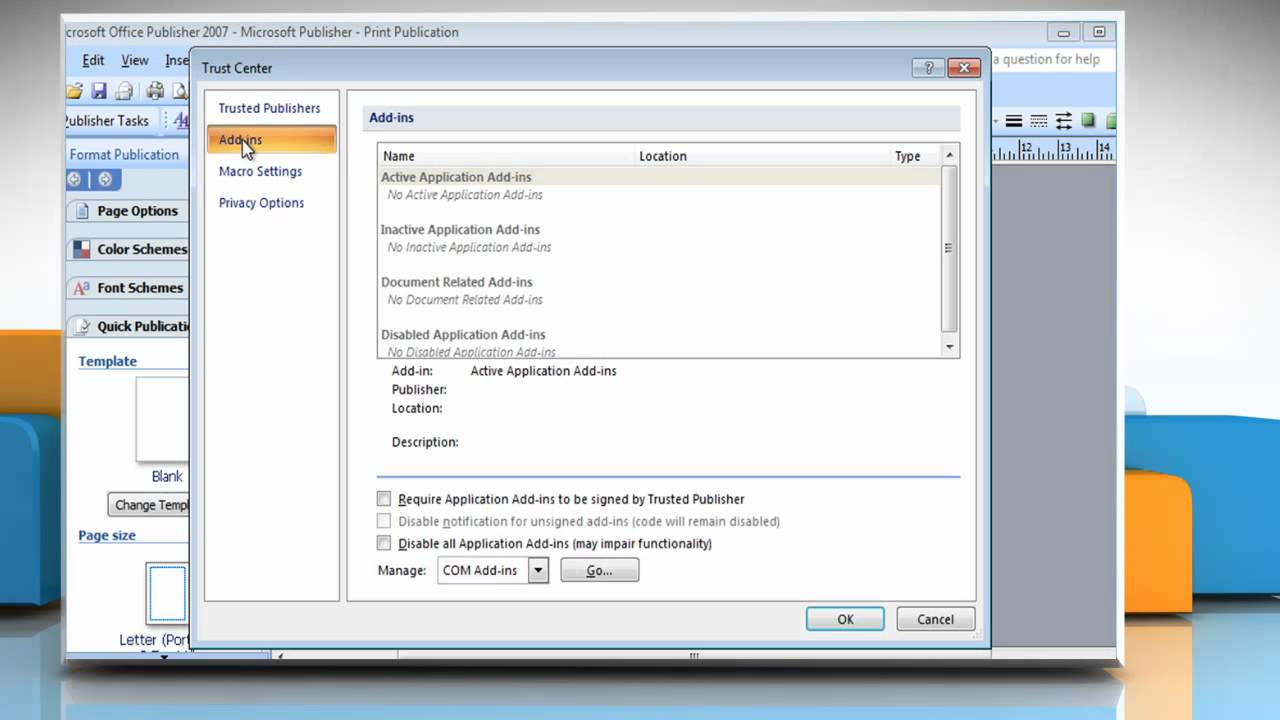Close the Trust Center dialog with X

pos(964,68)
